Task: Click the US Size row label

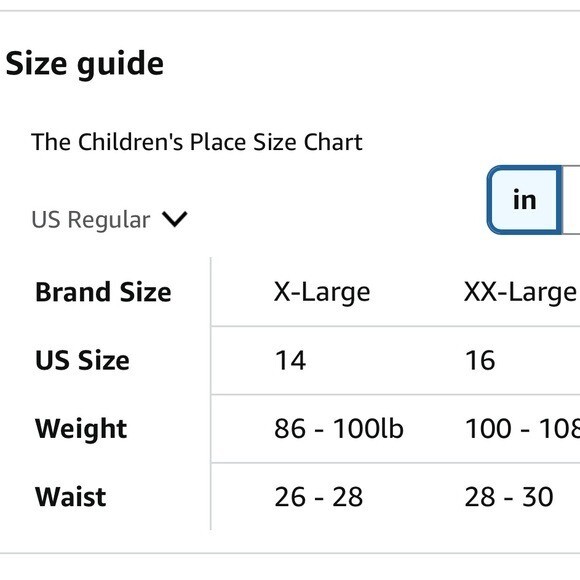Action: [x=82, y=360]
